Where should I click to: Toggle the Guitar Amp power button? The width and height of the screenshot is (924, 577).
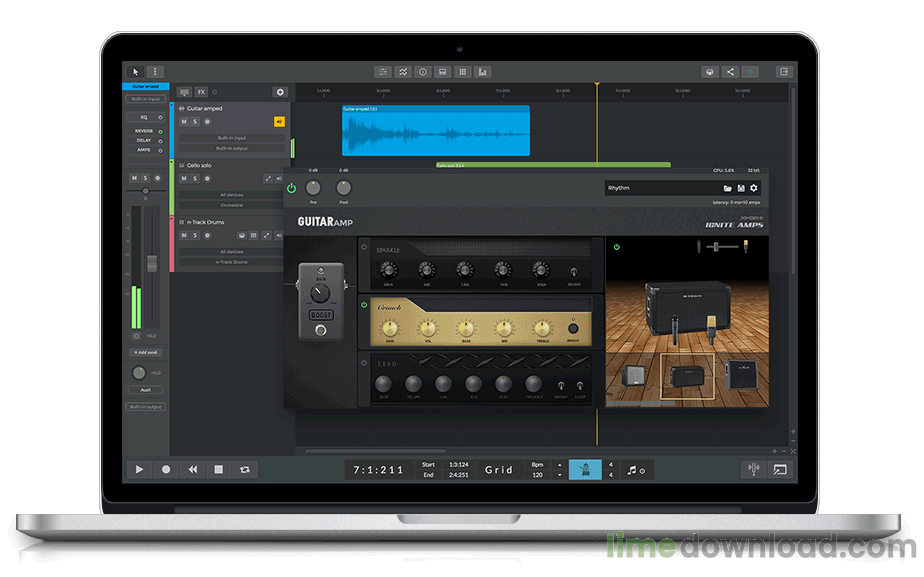click(x=291, y=189)
